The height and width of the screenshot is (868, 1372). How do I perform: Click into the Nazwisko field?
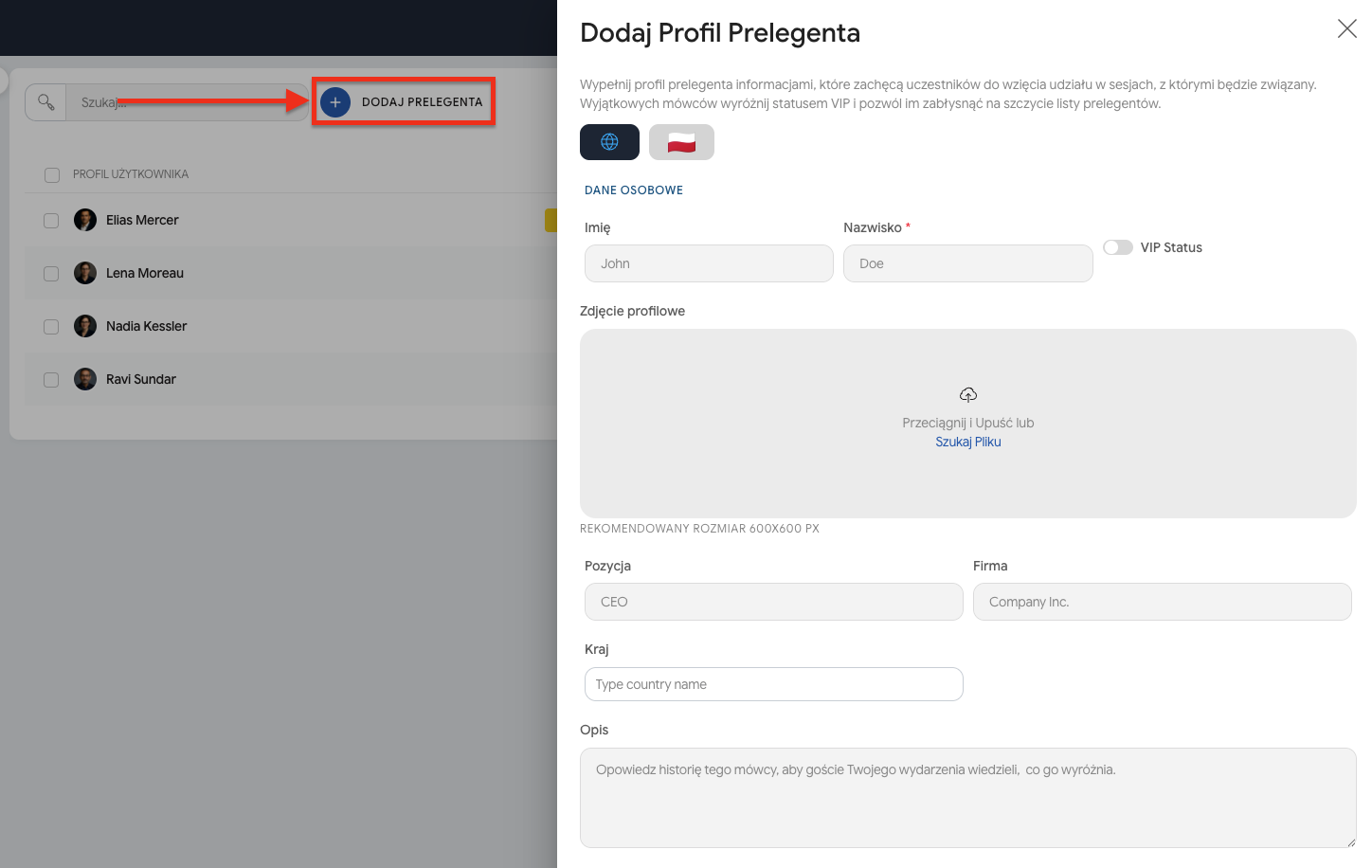point(968,263)
